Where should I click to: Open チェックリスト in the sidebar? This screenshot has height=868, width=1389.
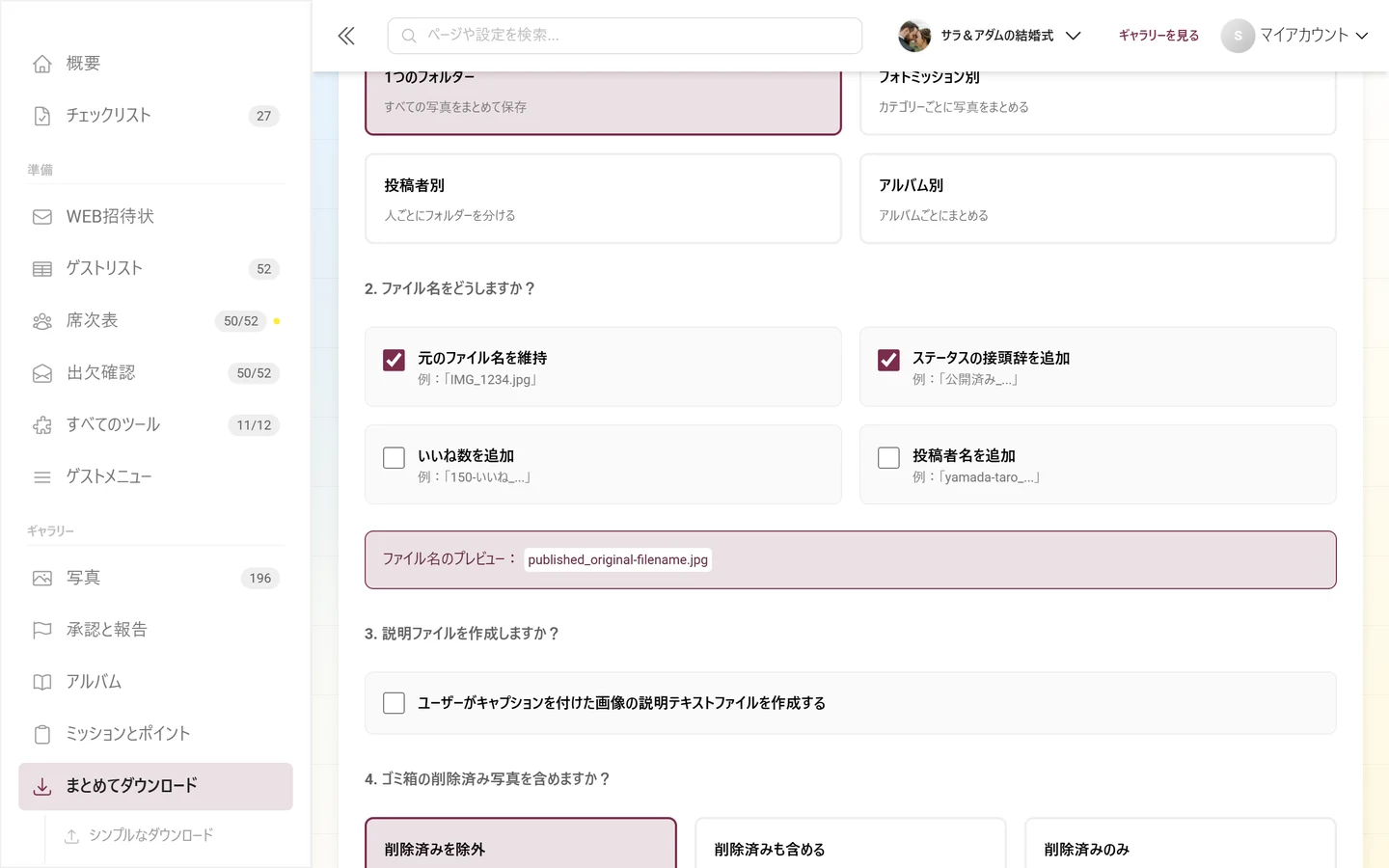pos(155,116)
